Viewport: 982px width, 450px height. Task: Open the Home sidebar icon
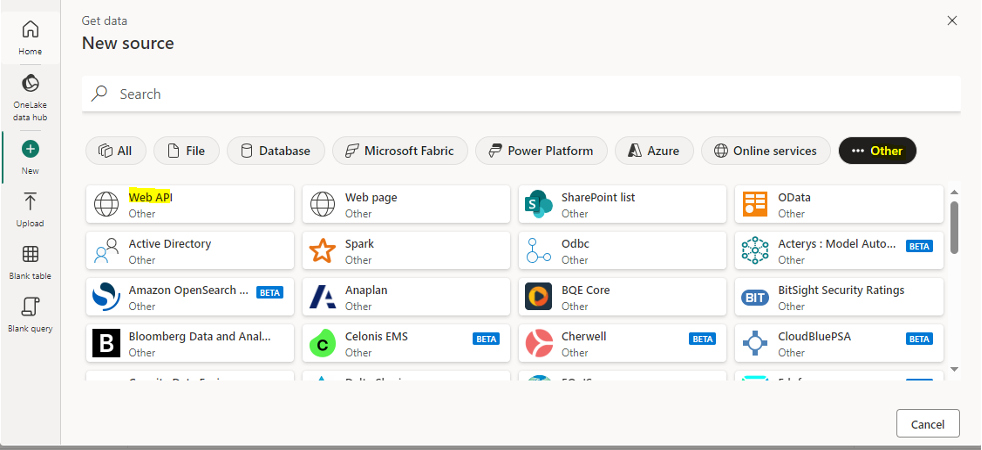pyautogui.click(x=30, y=29)
